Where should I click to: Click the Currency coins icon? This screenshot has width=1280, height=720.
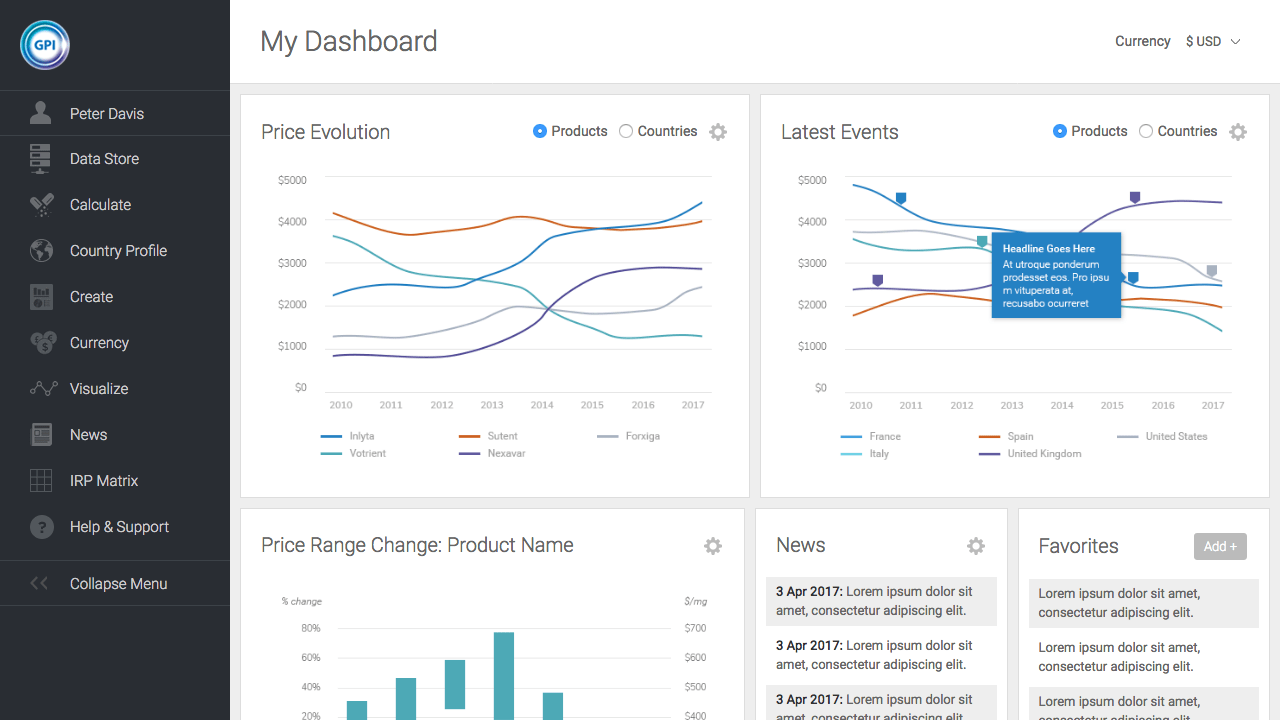[x=41, y=343]
